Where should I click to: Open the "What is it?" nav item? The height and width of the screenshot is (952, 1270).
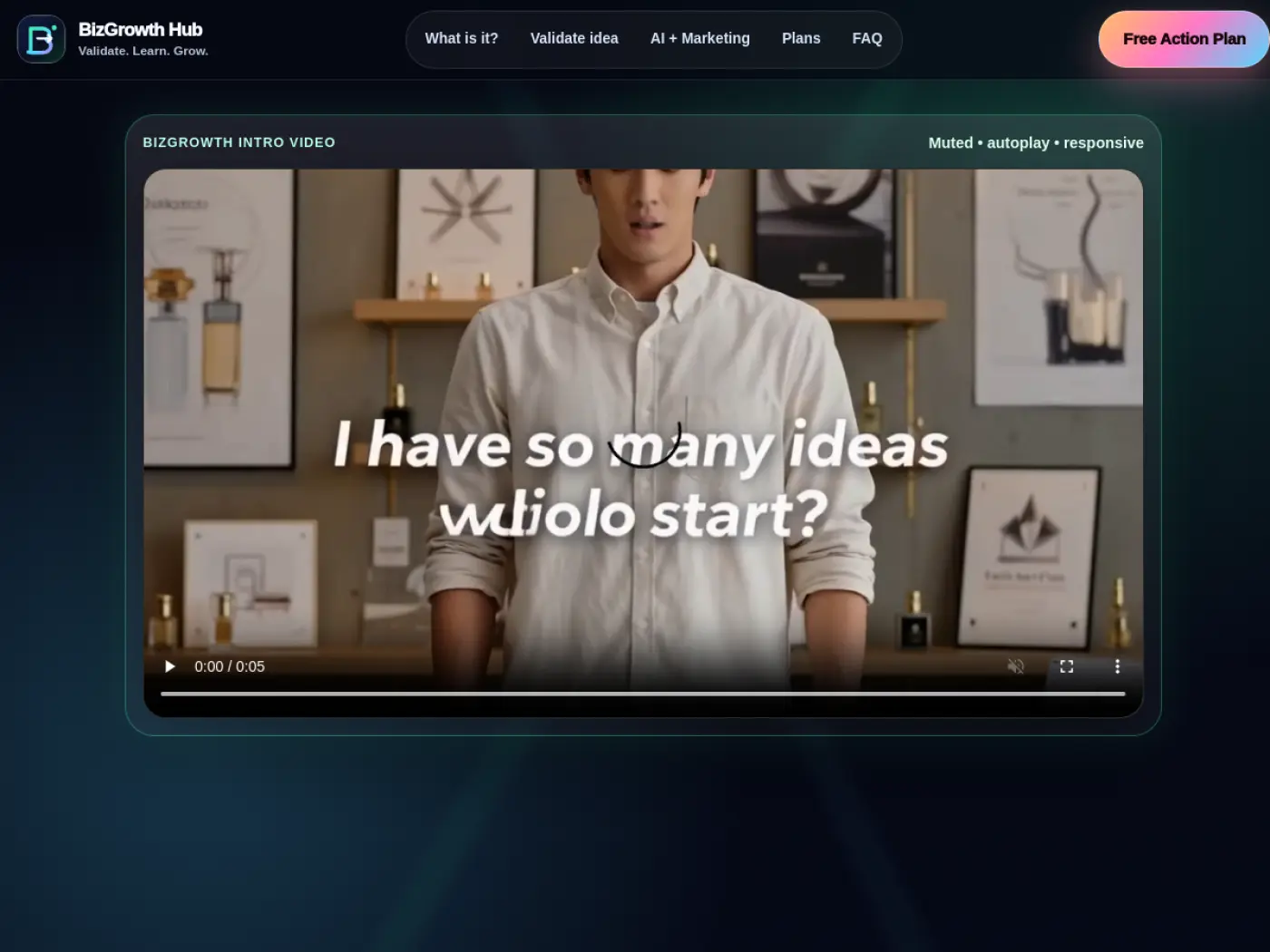(462, 38)
